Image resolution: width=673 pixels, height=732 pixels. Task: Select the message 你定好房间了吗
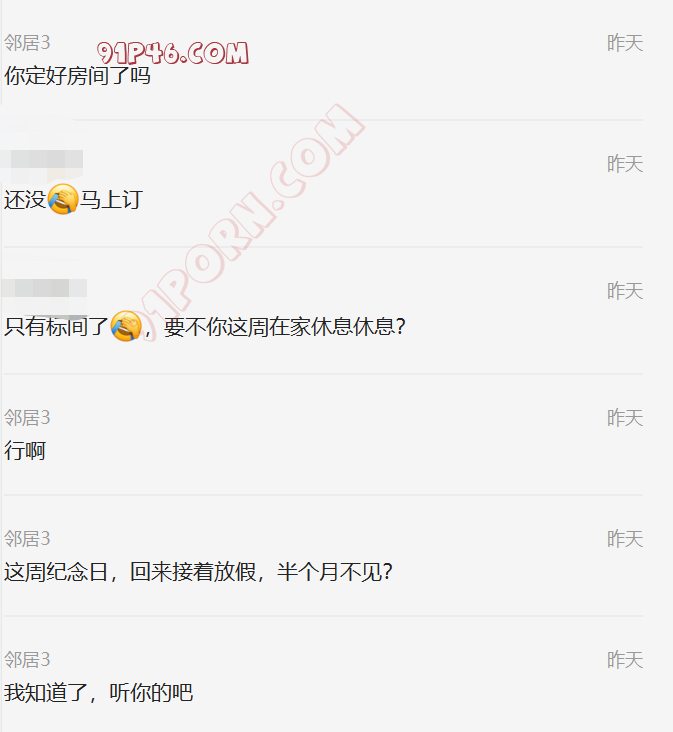(x=77, y=76)
